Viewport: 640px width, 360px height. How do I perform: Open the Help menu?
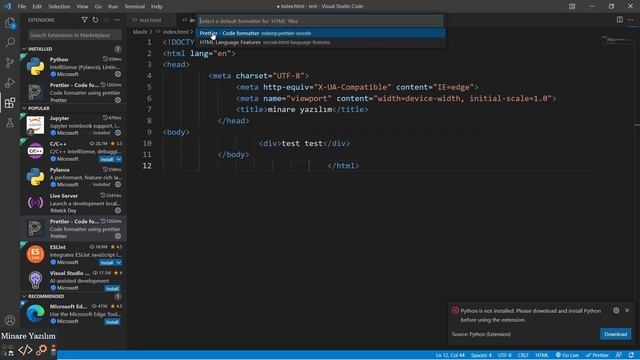coord(157,7)
